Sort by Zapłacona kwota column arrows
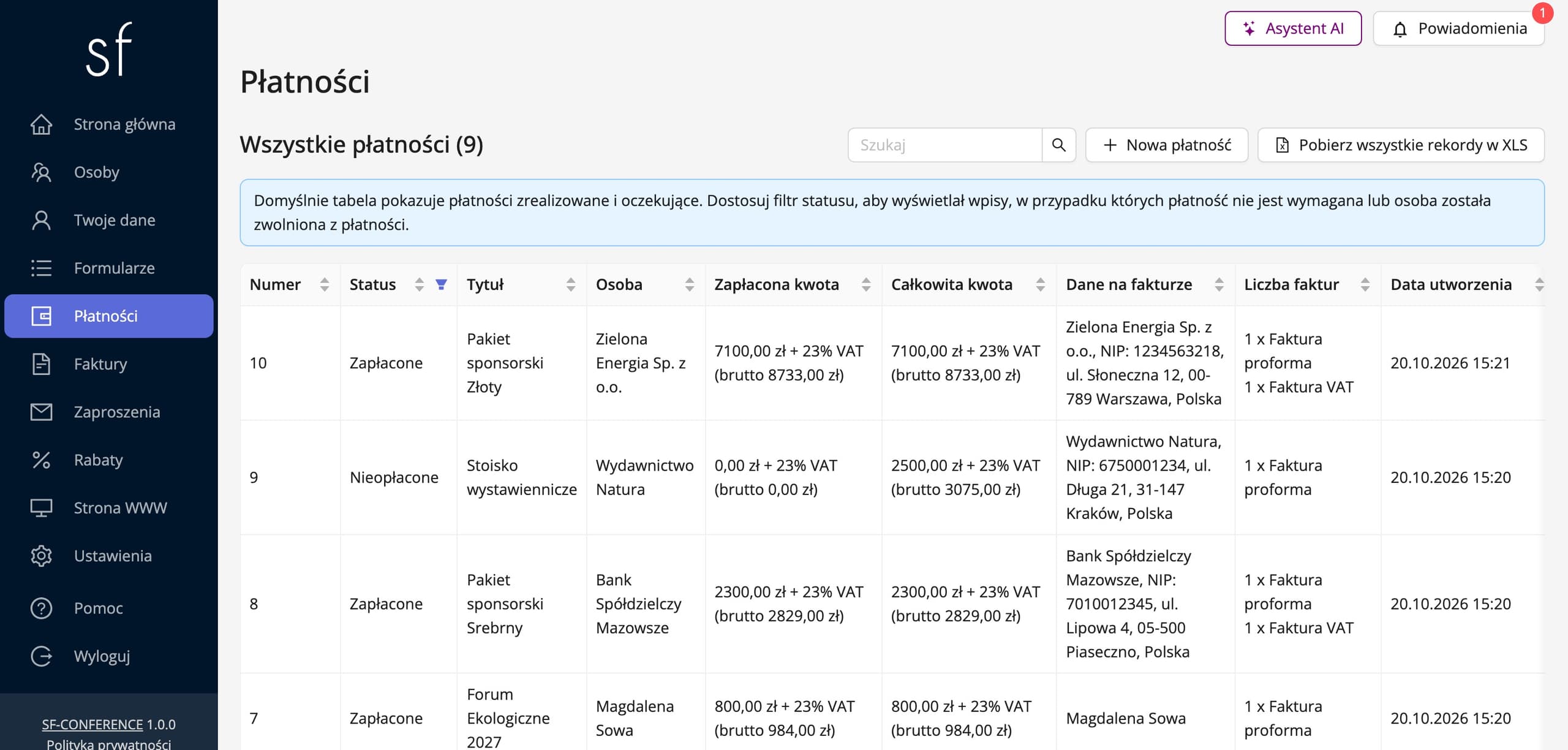 click(x=865, y=284)
